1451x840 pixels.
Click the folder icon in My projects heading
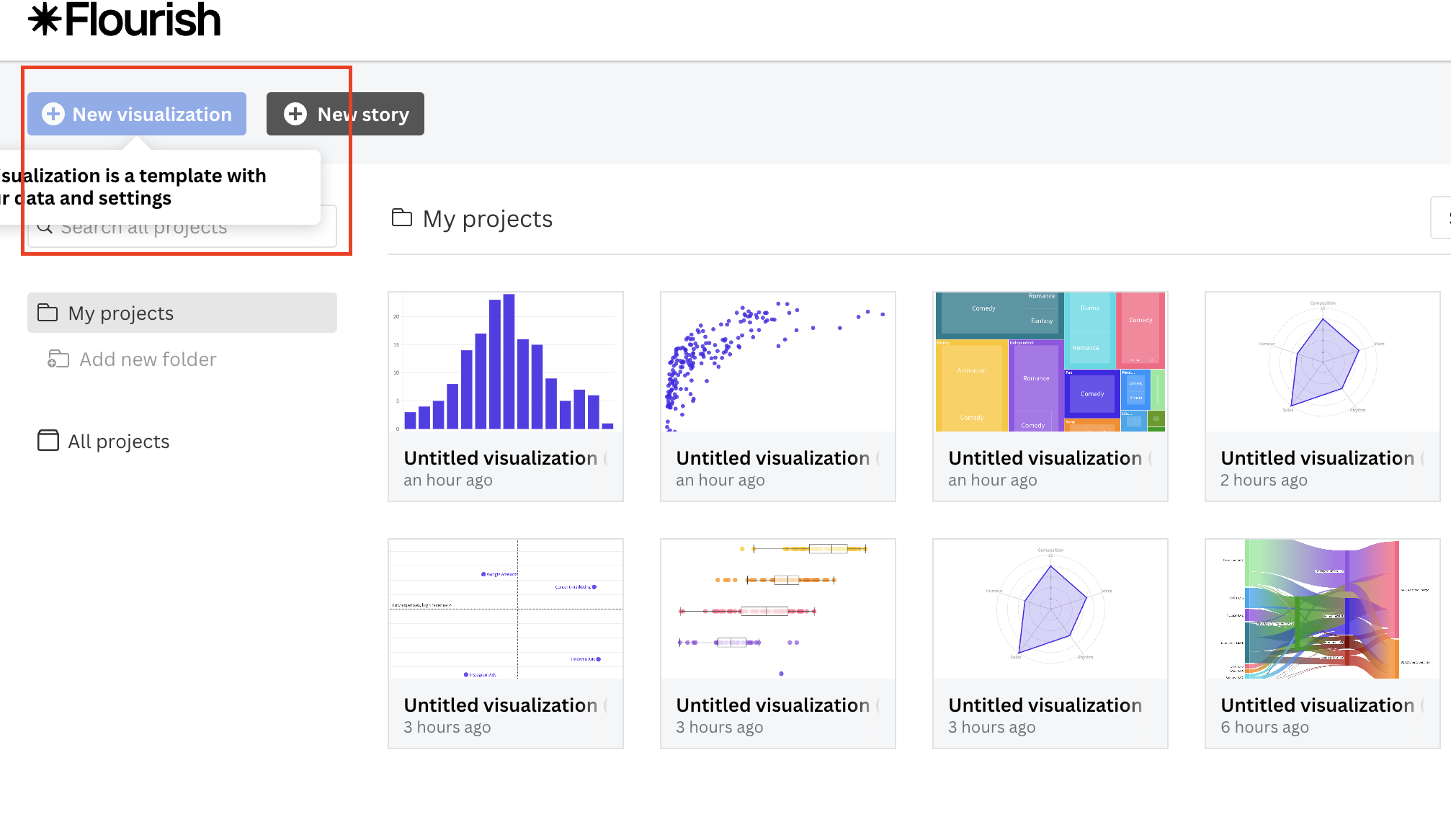pyautogui.click(x=402, y=218)
